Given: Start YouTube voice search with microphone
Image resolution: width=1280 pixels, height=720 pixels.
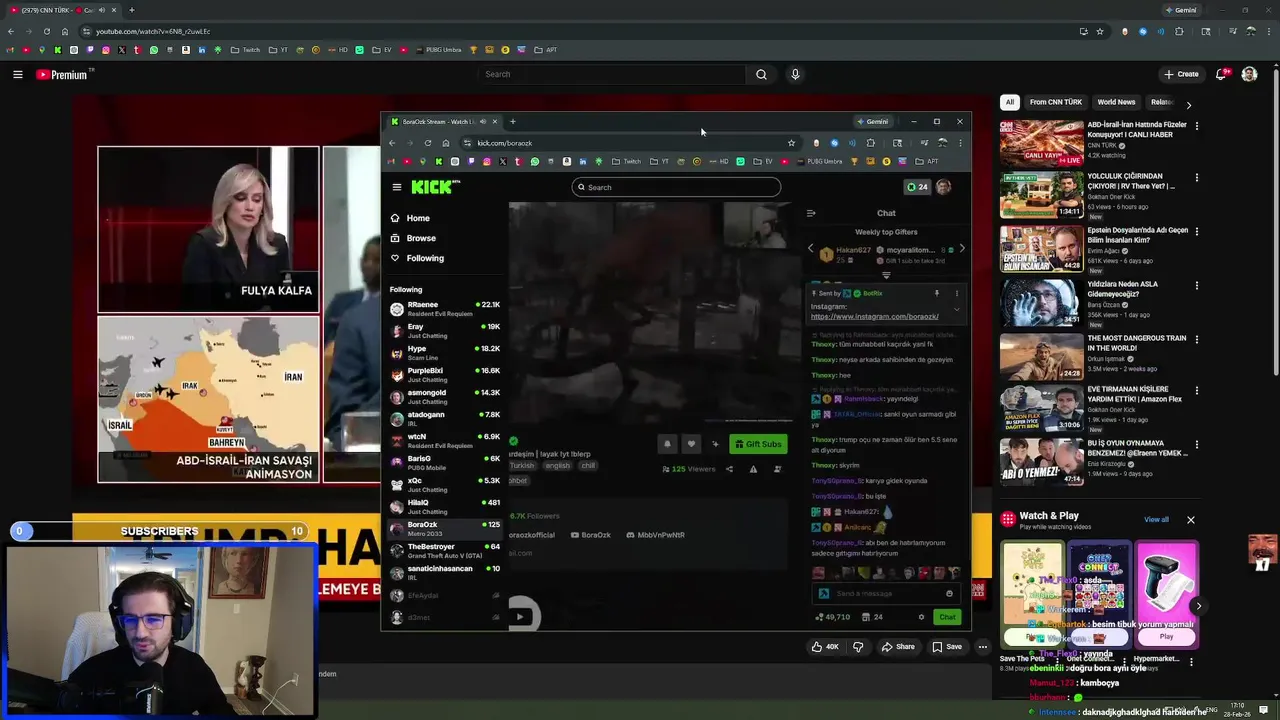Looking at the screenshot, I should (795, 74).
